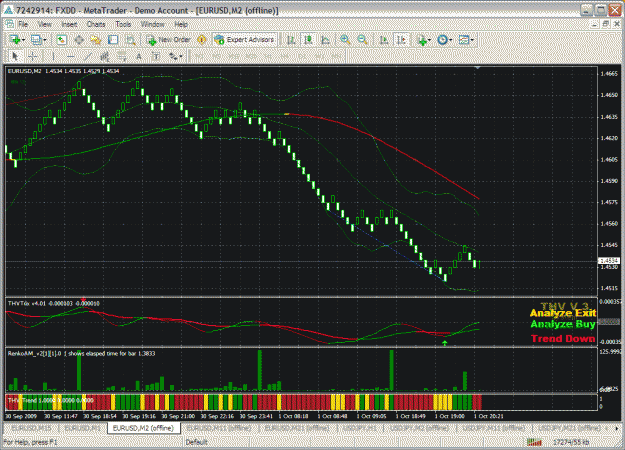
Task: Switch to the EURUSD,M21 (offline) tab
Action: 297,428
